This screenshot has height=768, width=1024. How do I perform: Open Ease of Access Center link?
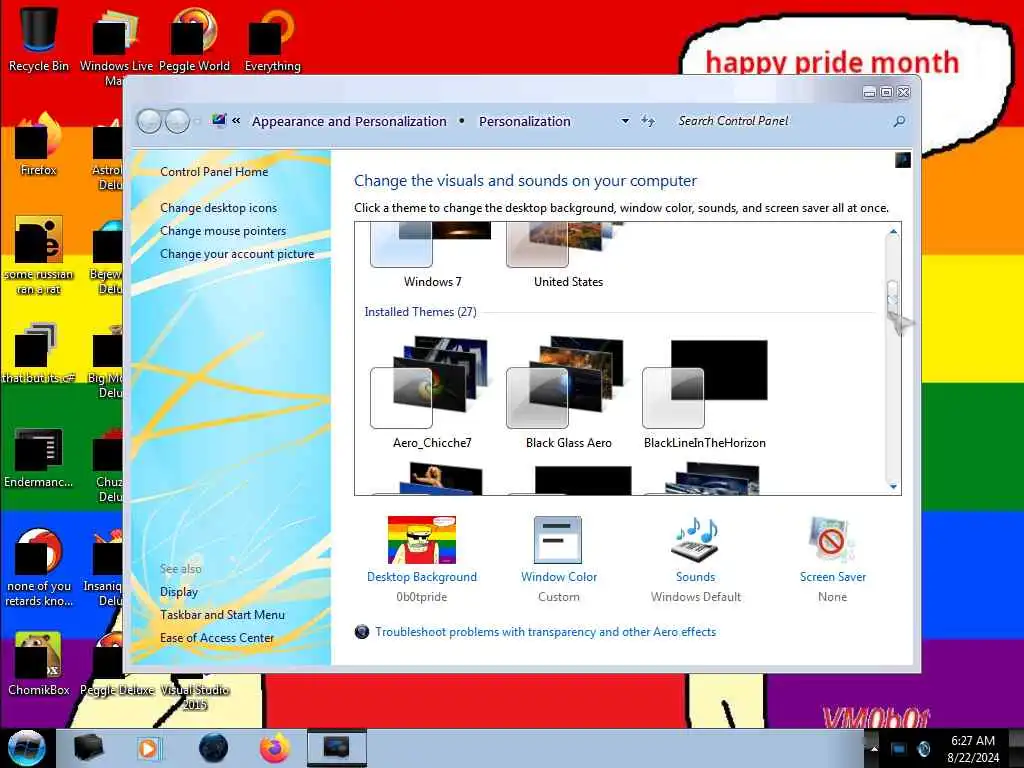click(x=217, y=637)
